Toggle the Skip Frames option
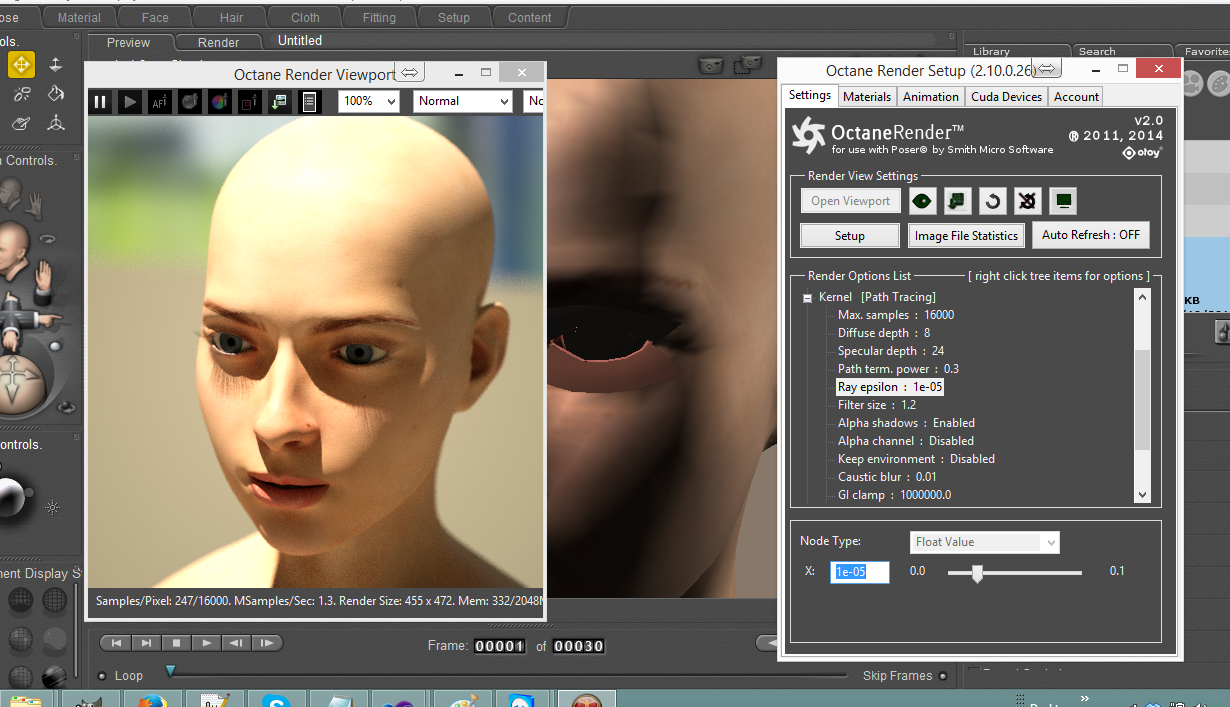The width and height of the screenshot is (1230, 707). coord(941,676)
